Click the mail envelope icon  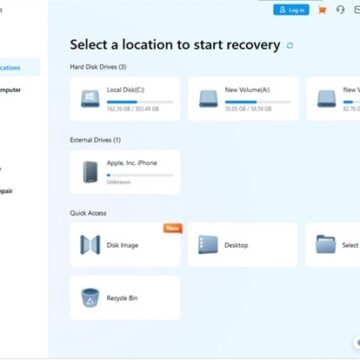[x=357, y=10]
